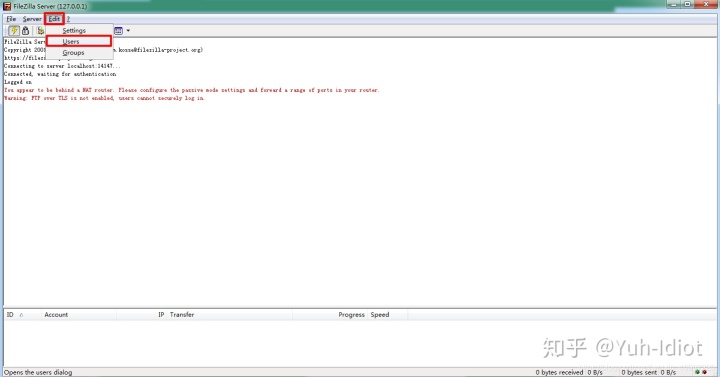The width and height of the screenshot is (720, 377).
Task: Toggle the lightning bolt active connection icon
Action: click(14, 31)
